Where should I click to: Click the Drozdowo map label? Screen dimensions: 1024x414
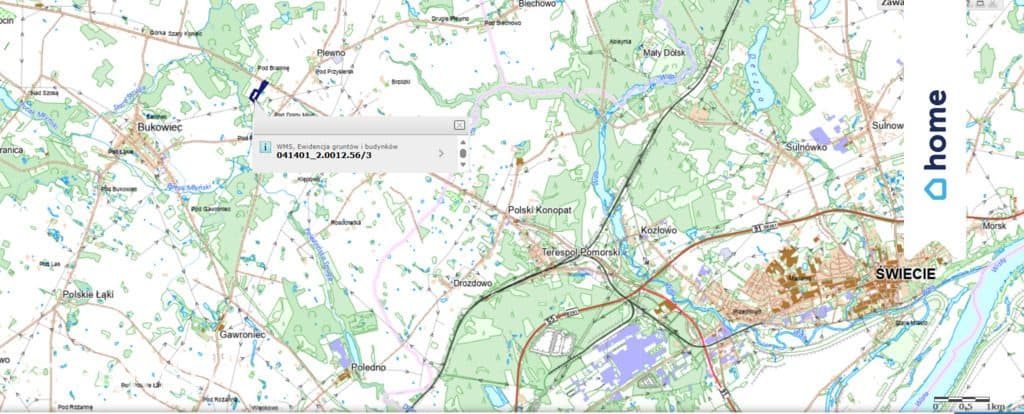pos(473,283)
